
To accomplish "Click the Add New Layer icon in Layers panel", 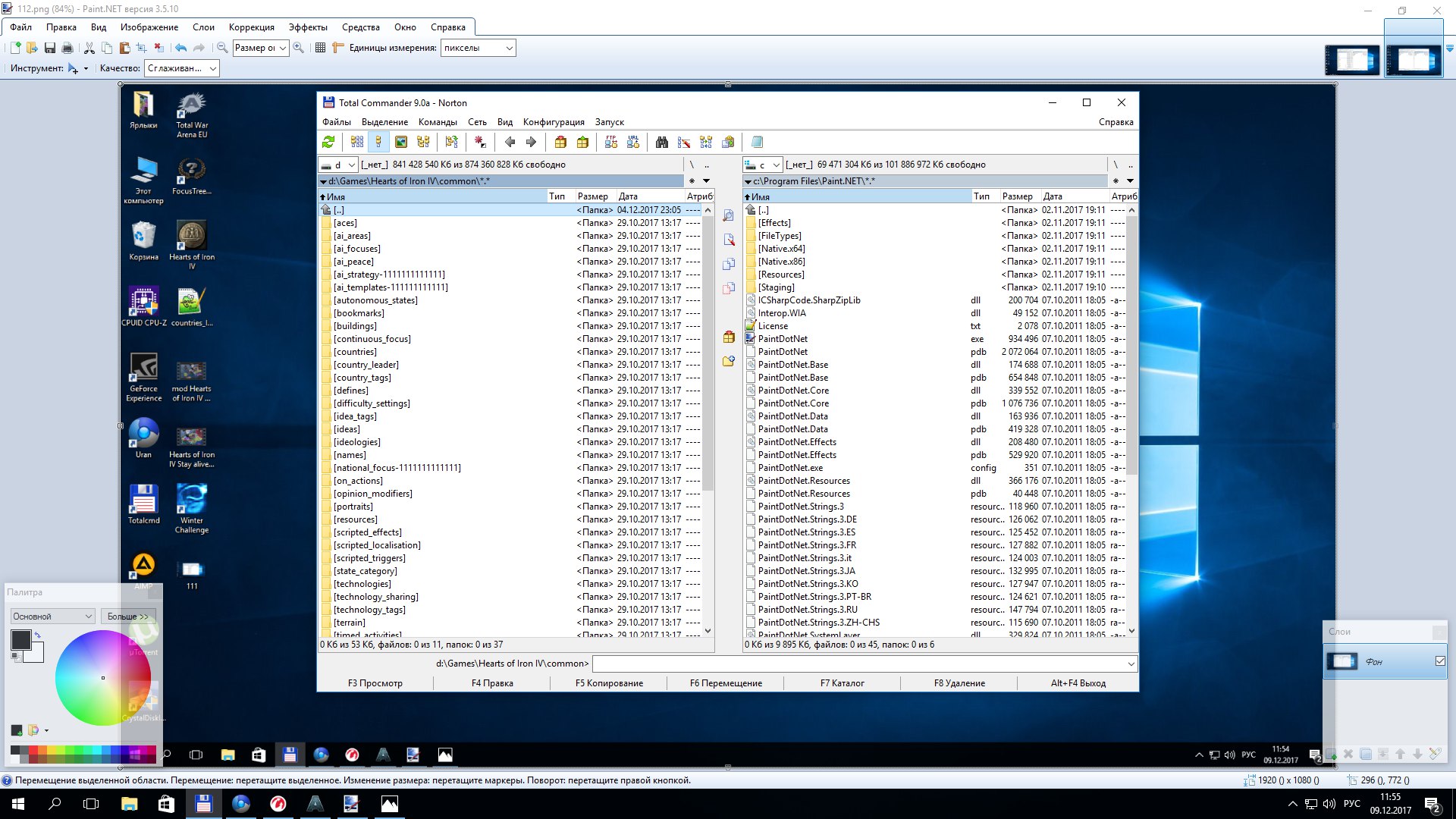I will [x=1332, y=755].
